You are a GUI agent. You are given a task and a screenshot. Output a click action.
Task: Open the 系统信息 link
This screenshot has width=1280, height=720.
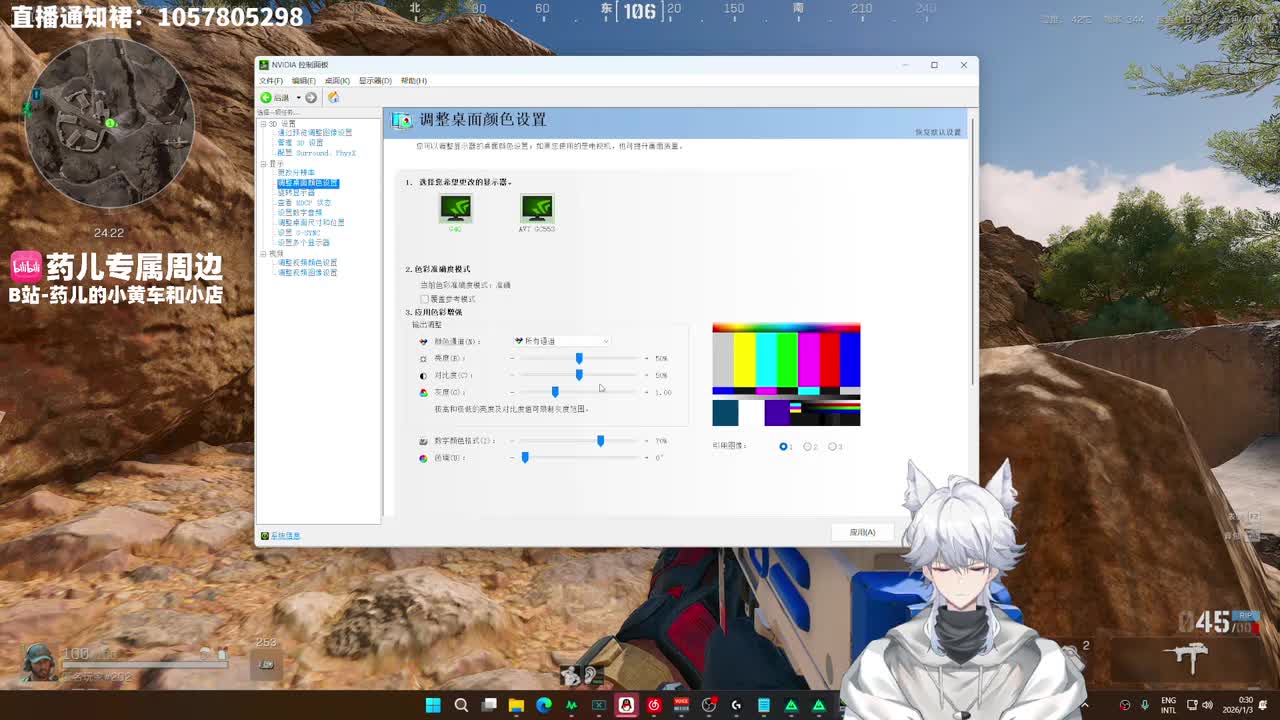(285, 536)
